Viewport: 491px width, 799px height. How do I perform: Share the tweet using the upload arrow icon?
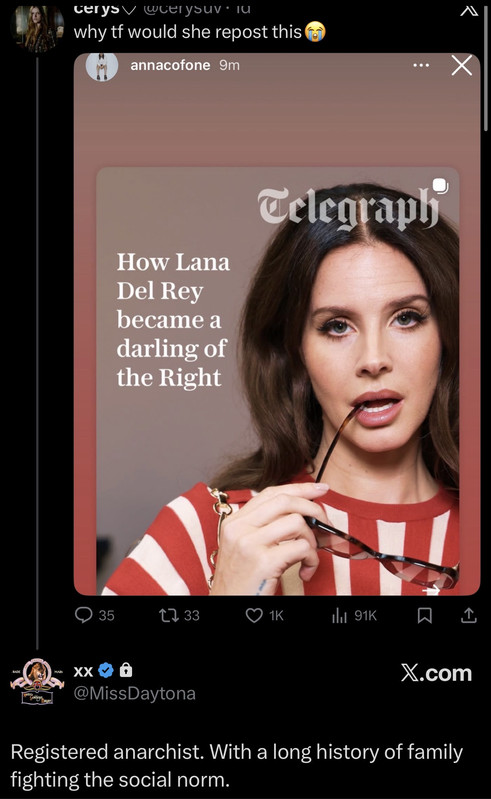pos(469,616)
